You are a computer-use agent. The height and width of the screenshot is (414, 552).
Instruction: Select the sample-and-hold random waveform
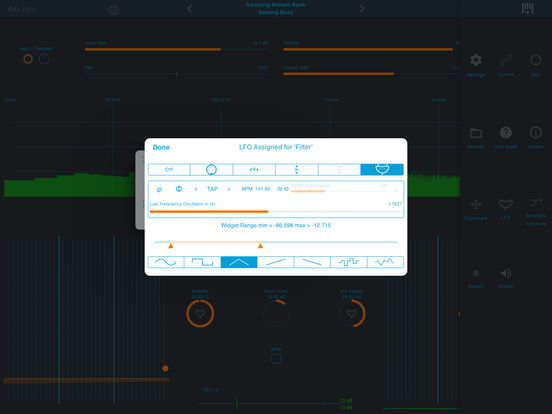click(x=349, y=262)
